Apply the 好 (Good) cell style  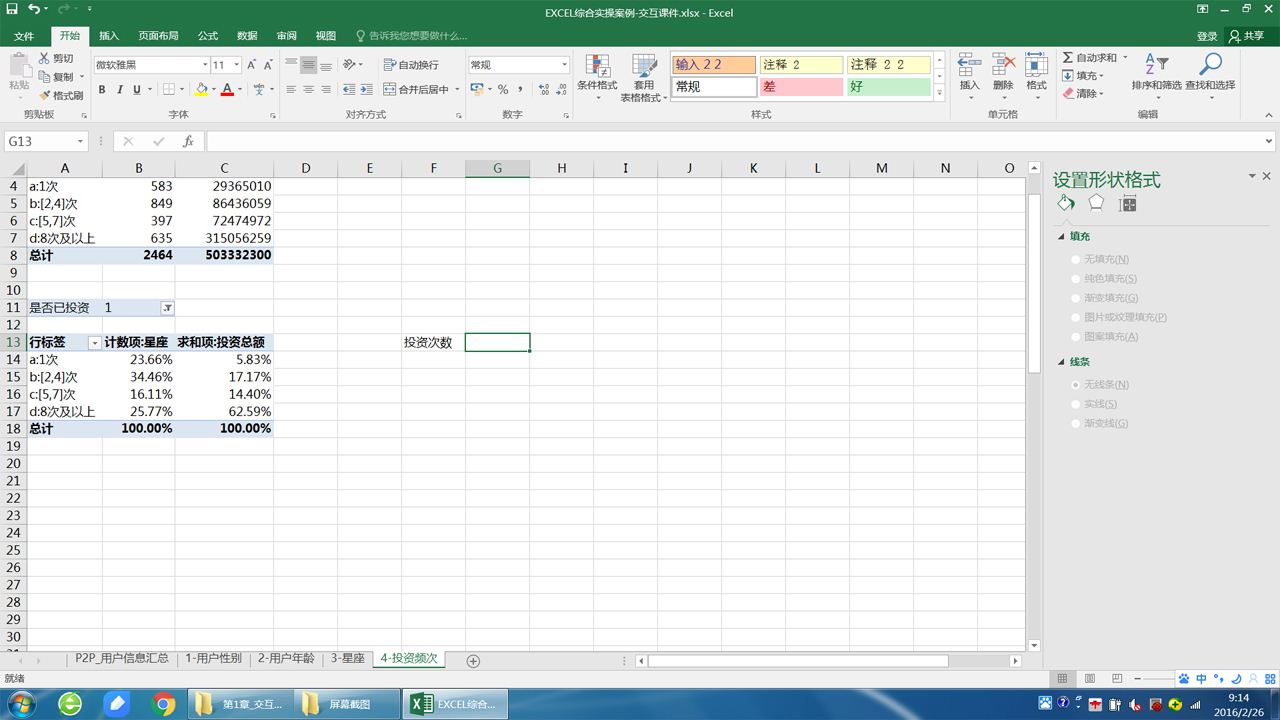(x=888, y=87)
